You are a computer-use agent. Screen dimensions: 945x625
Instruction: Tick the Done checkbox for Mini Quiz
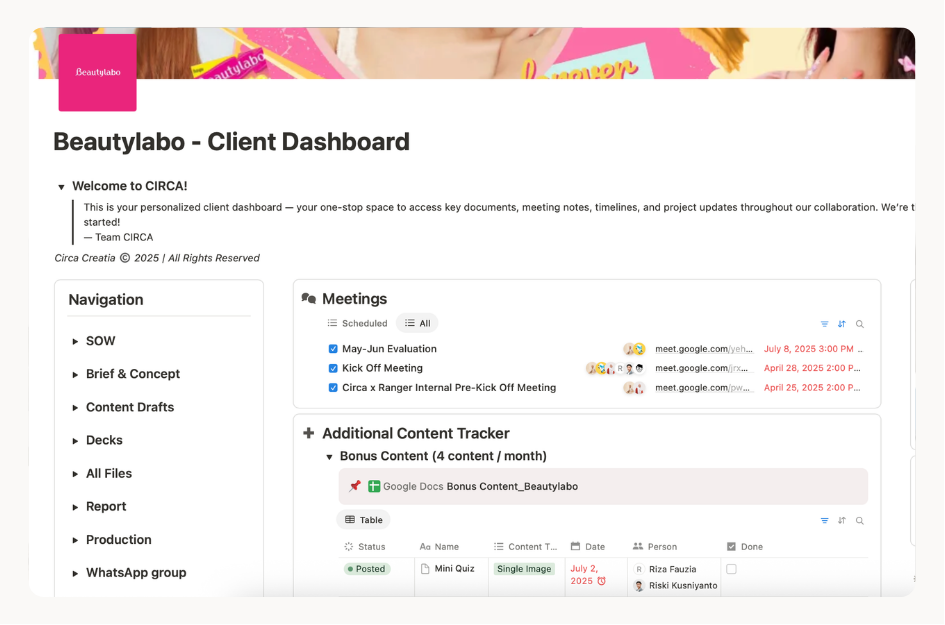tap(732, 569)
